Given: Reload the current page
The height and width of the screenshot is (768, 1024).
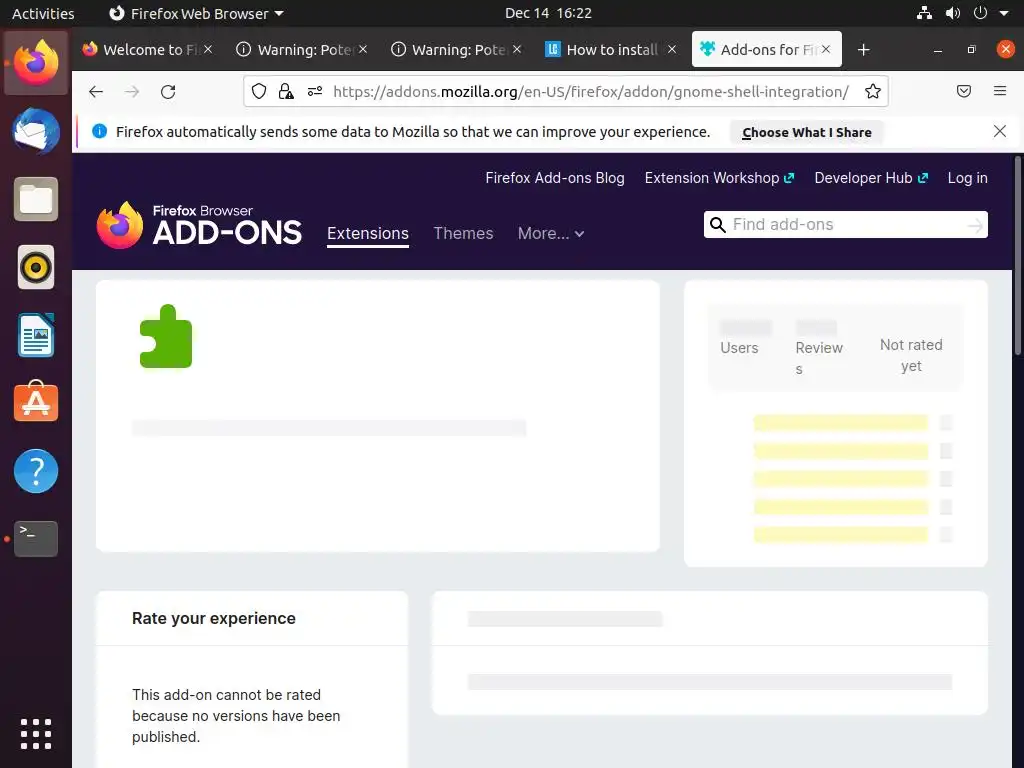Looking at the screenshot, I should pos(168,91).
